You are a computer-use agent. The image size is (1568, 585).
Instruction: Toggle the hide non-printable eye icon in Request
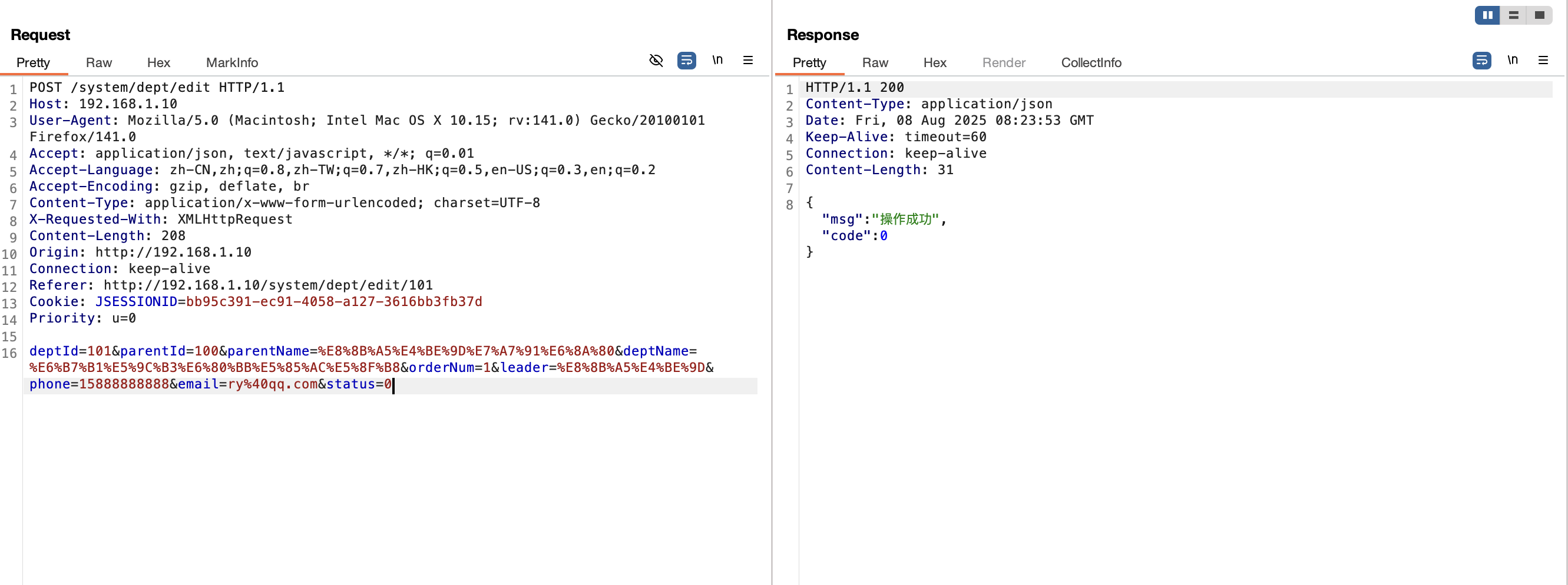pos(656,60)
